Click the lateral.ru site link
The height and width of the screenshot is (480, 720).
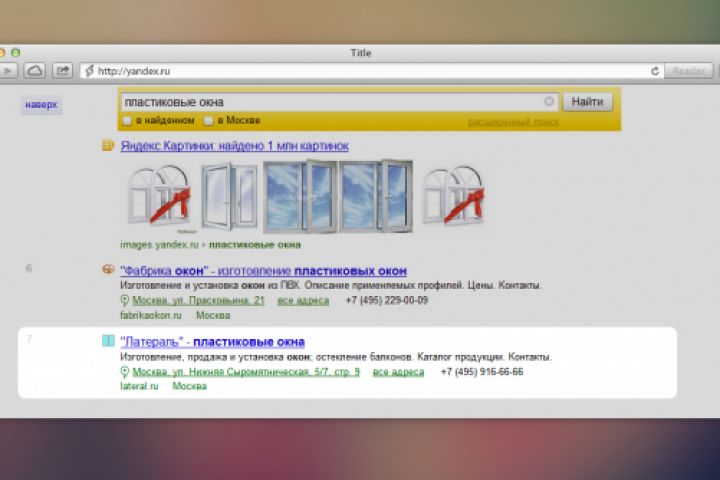[139, 386]
